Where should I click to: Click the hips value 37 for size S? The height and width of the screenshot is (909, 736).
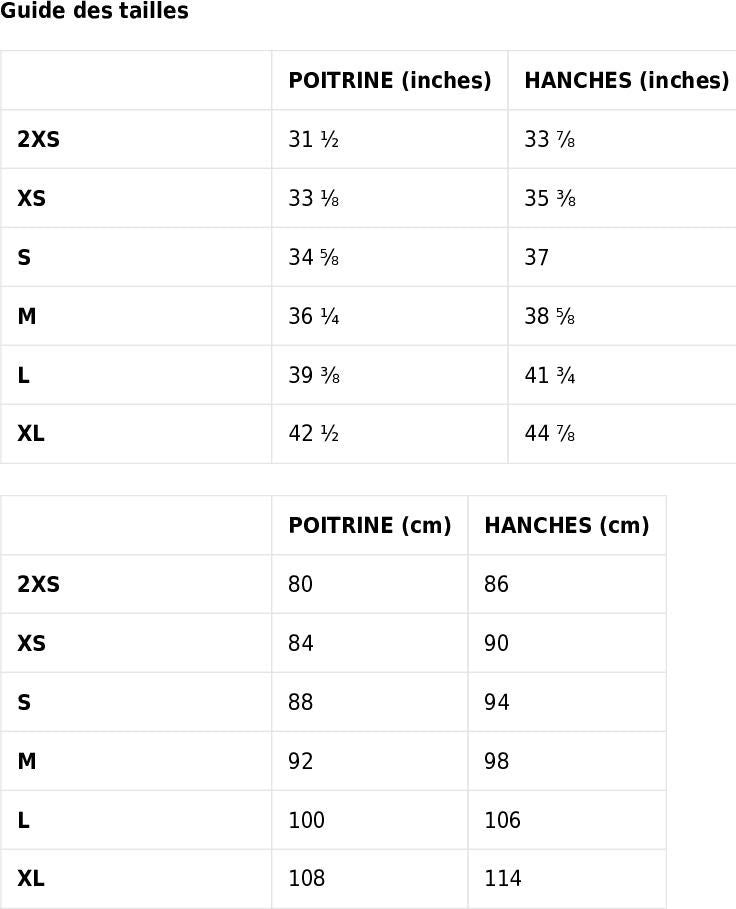537,258
